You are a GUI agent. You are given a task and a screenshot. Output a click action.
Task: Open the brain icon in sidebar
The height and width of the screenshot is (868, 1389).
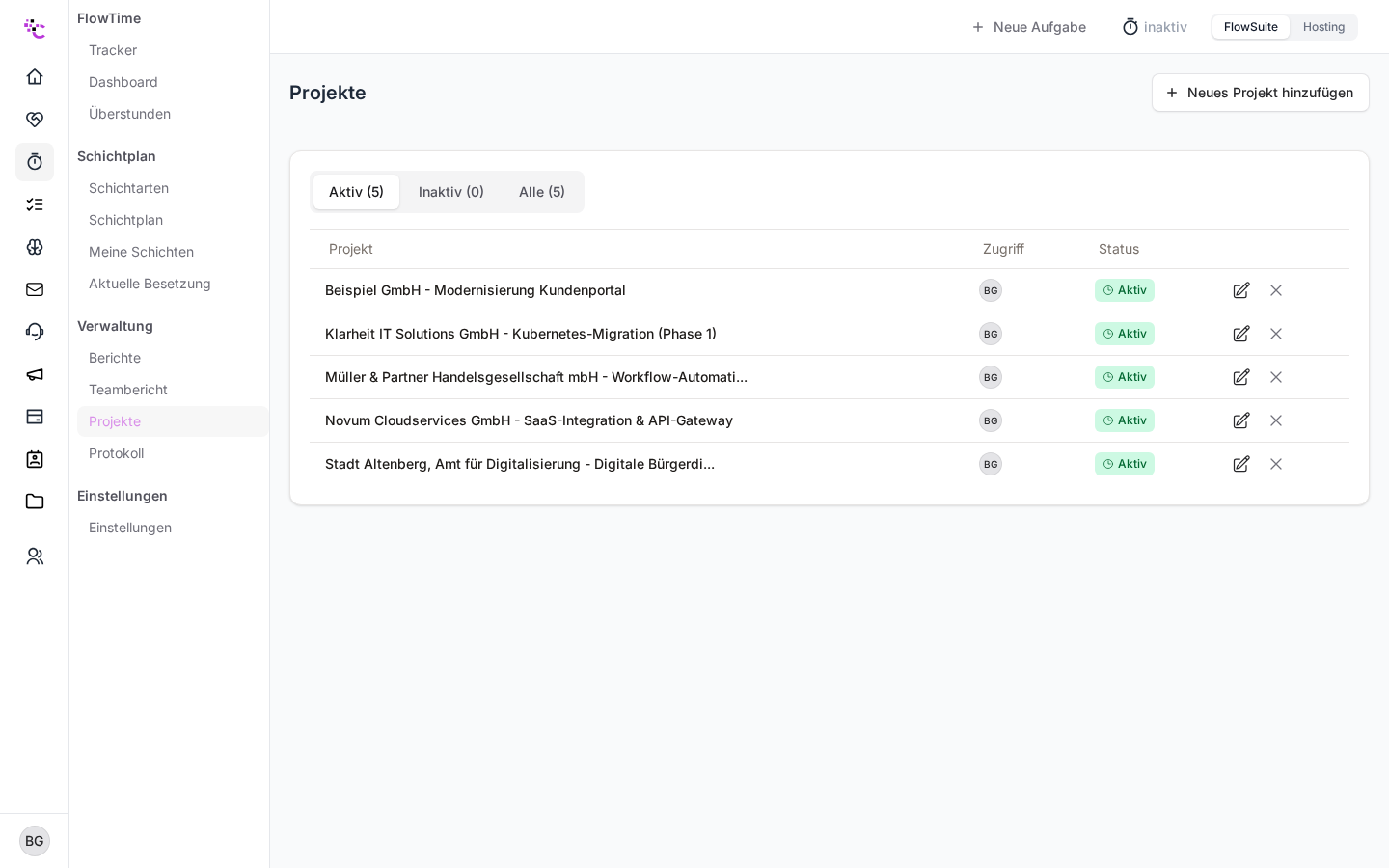click(35, 247)
